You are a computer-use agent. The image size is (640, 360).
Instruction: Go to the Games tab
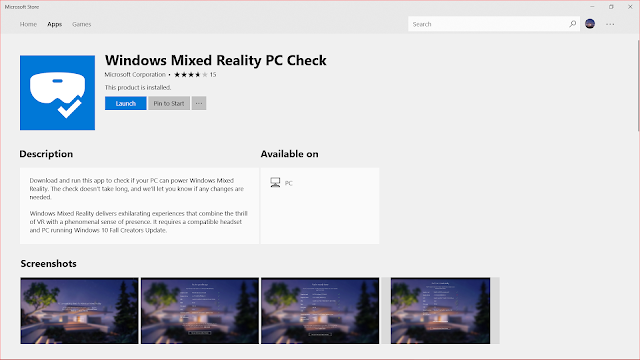pos(82,24)
